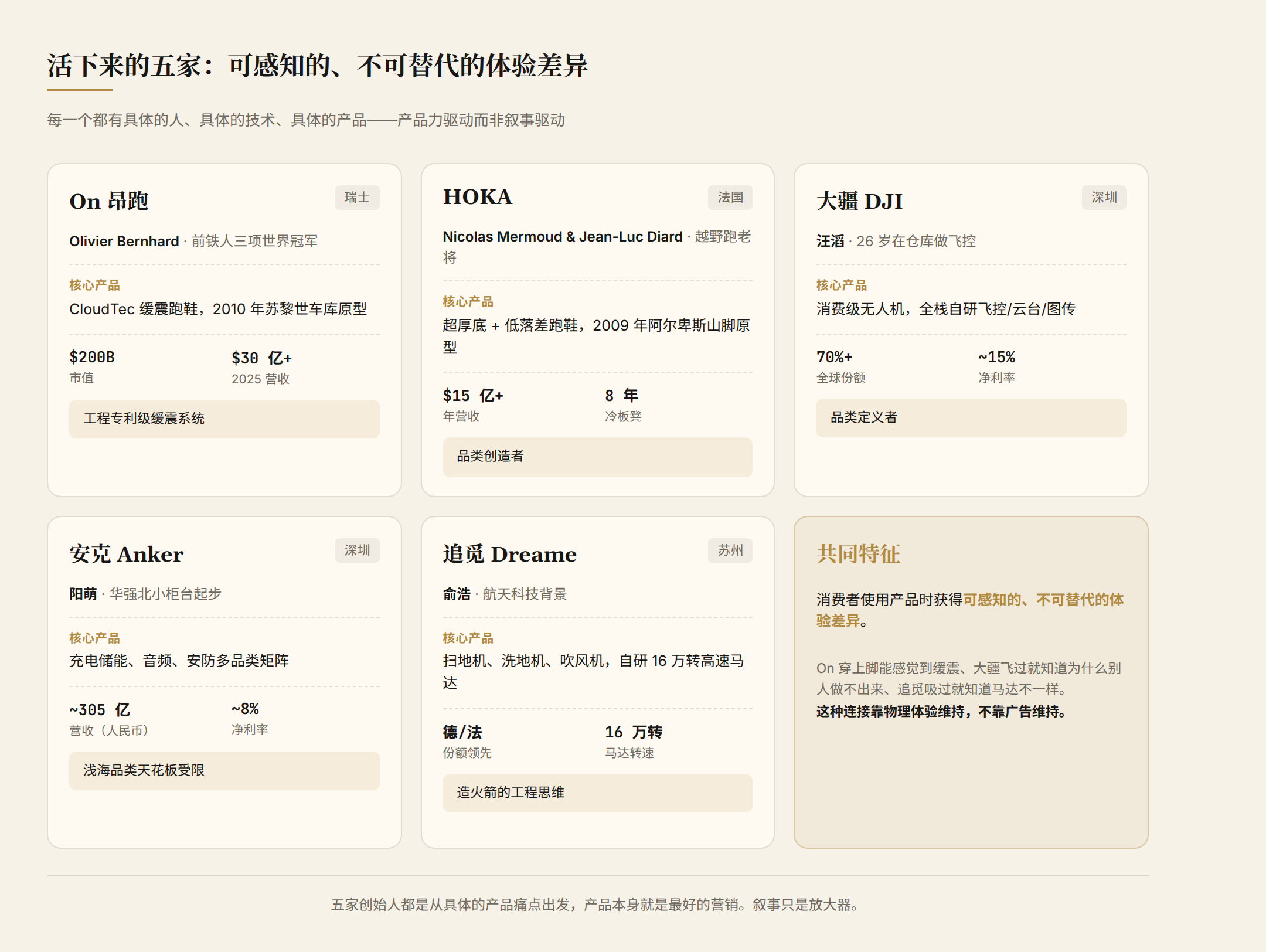Click 核心产品 label in HOKA card
The height and width of the screenshot is (952, 1266).
(x=468, y=302)
